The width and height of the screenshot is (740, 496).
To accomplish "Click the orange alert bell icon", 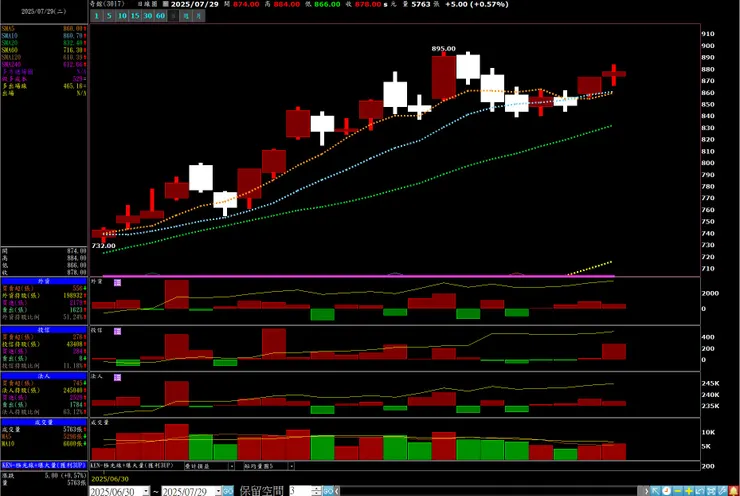I will coord(733,491).
